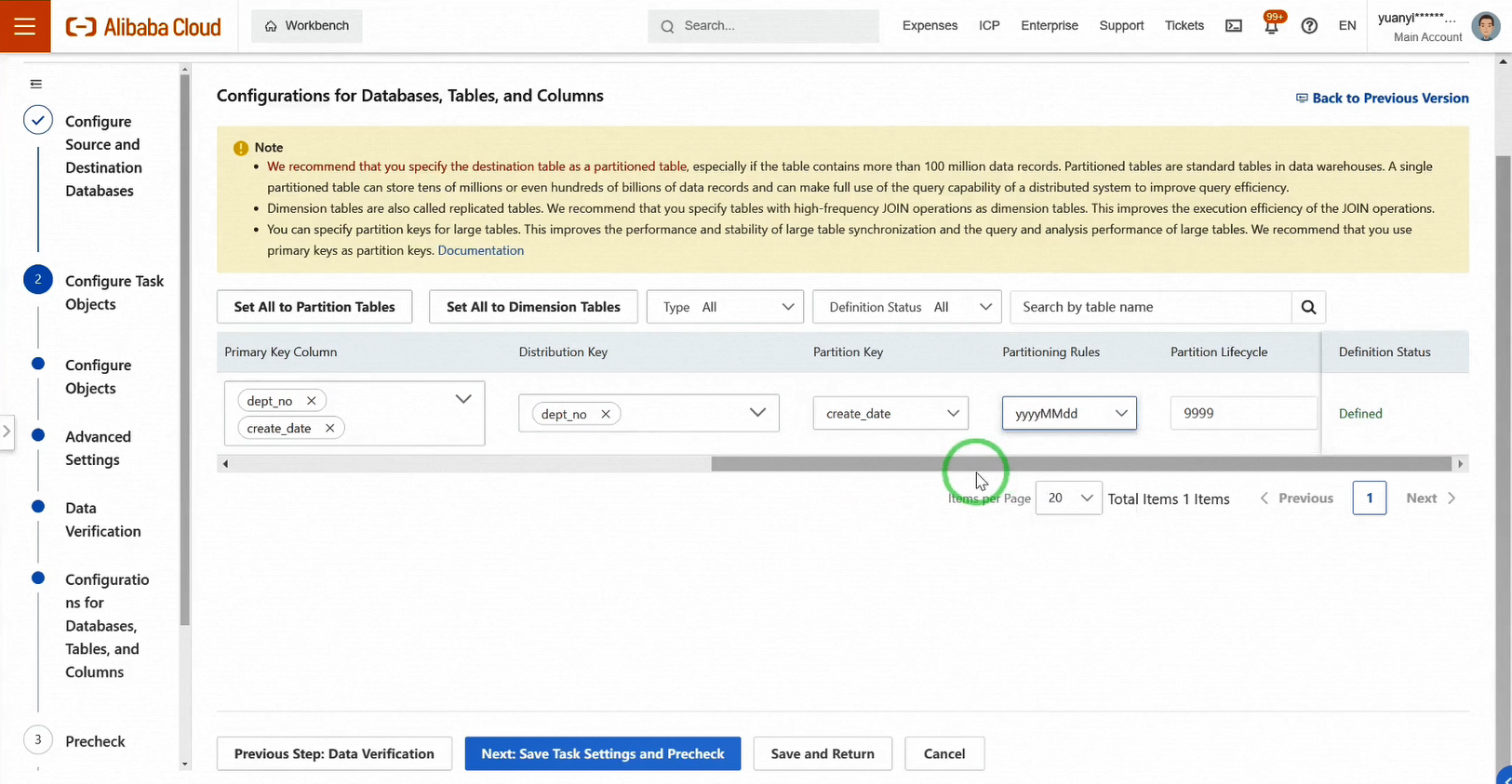Viewport: 1512px width, 784px height.
Task: Click Previous Step: Data Verification button
Action: [x=334, y=754]
